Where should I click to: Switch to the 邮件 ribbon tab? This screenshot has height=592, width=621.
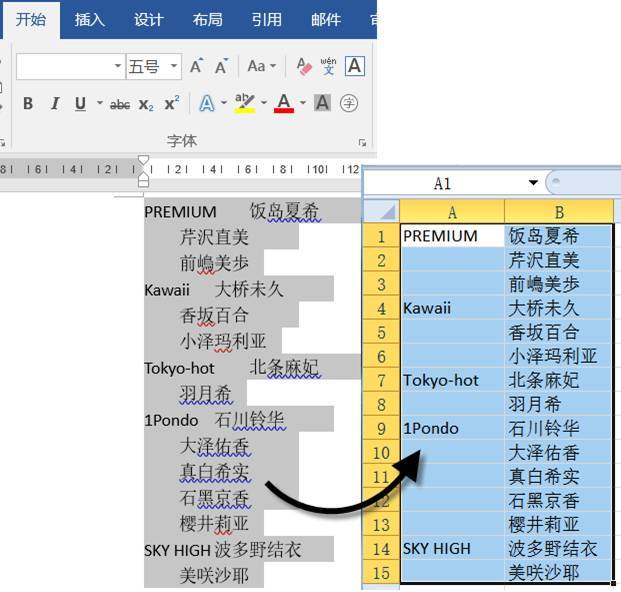(326, 20)
